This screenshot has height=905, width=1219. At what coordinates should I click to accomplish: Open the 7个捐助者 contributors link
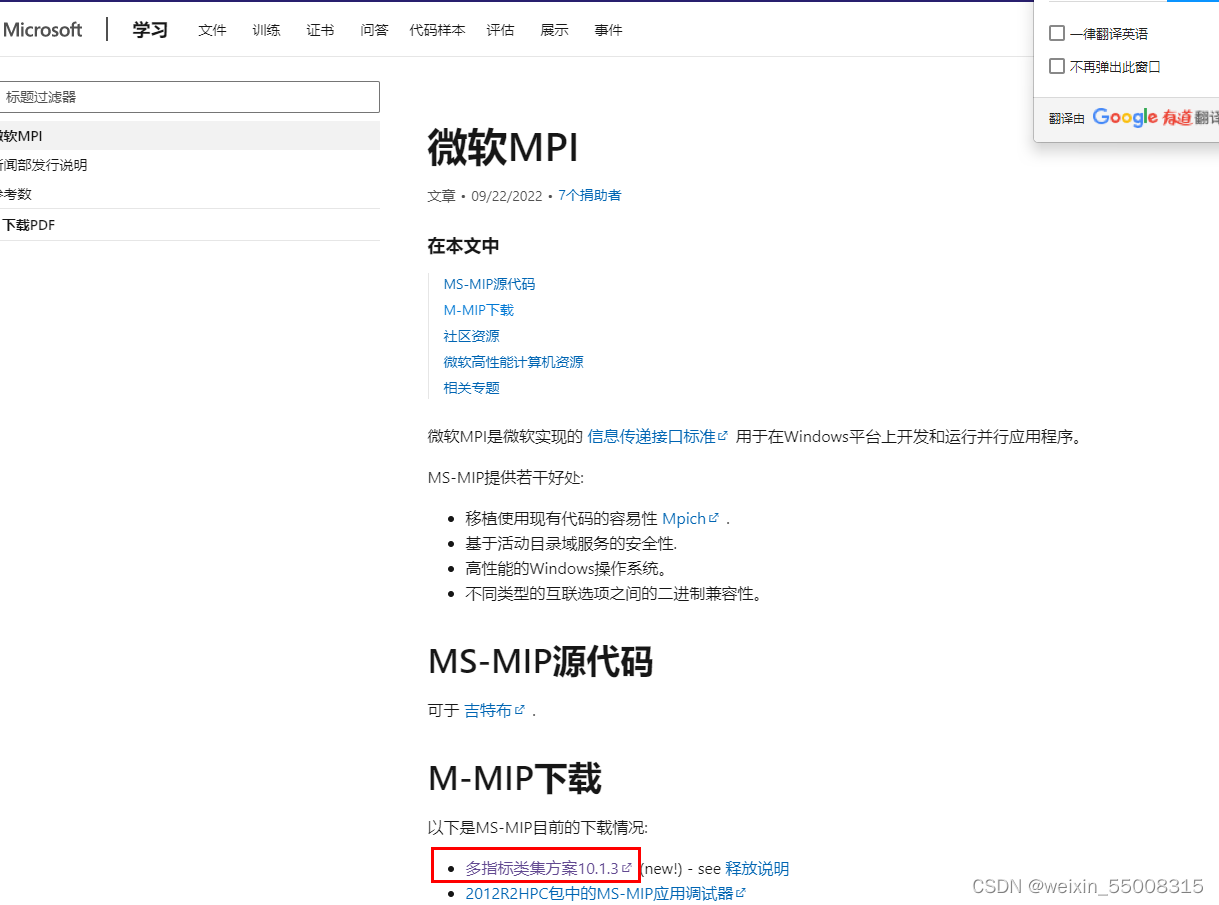(589, 195)
